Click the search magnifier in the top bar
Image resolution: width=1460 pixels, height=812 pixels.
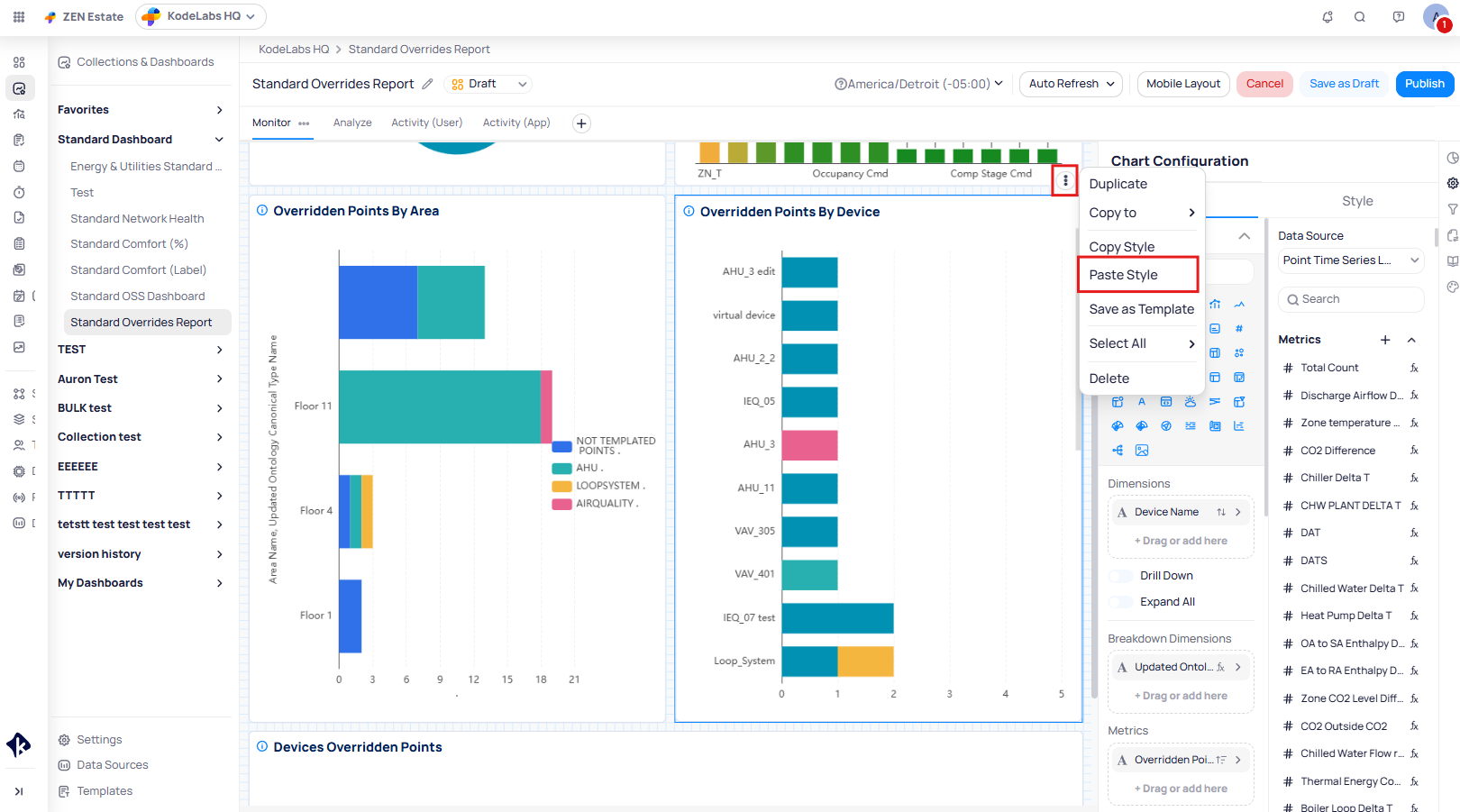coord(1359,17)
